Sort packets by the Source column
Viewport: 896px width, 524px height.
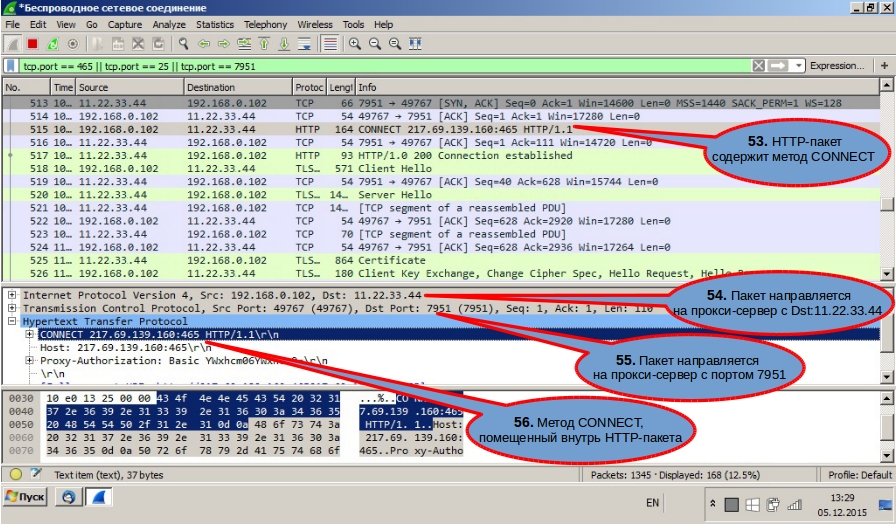tap(130, 87)
